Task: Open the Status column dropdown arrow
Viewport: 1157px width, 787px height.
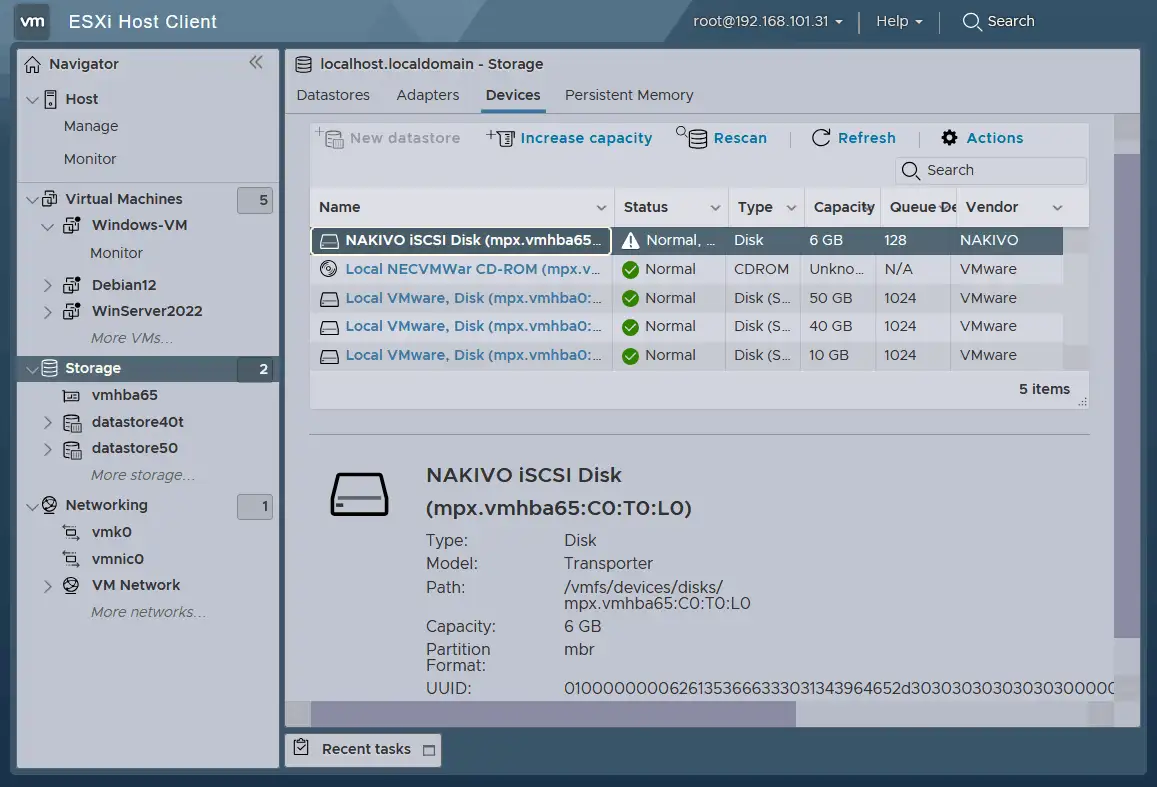Action: pos(715,208)
